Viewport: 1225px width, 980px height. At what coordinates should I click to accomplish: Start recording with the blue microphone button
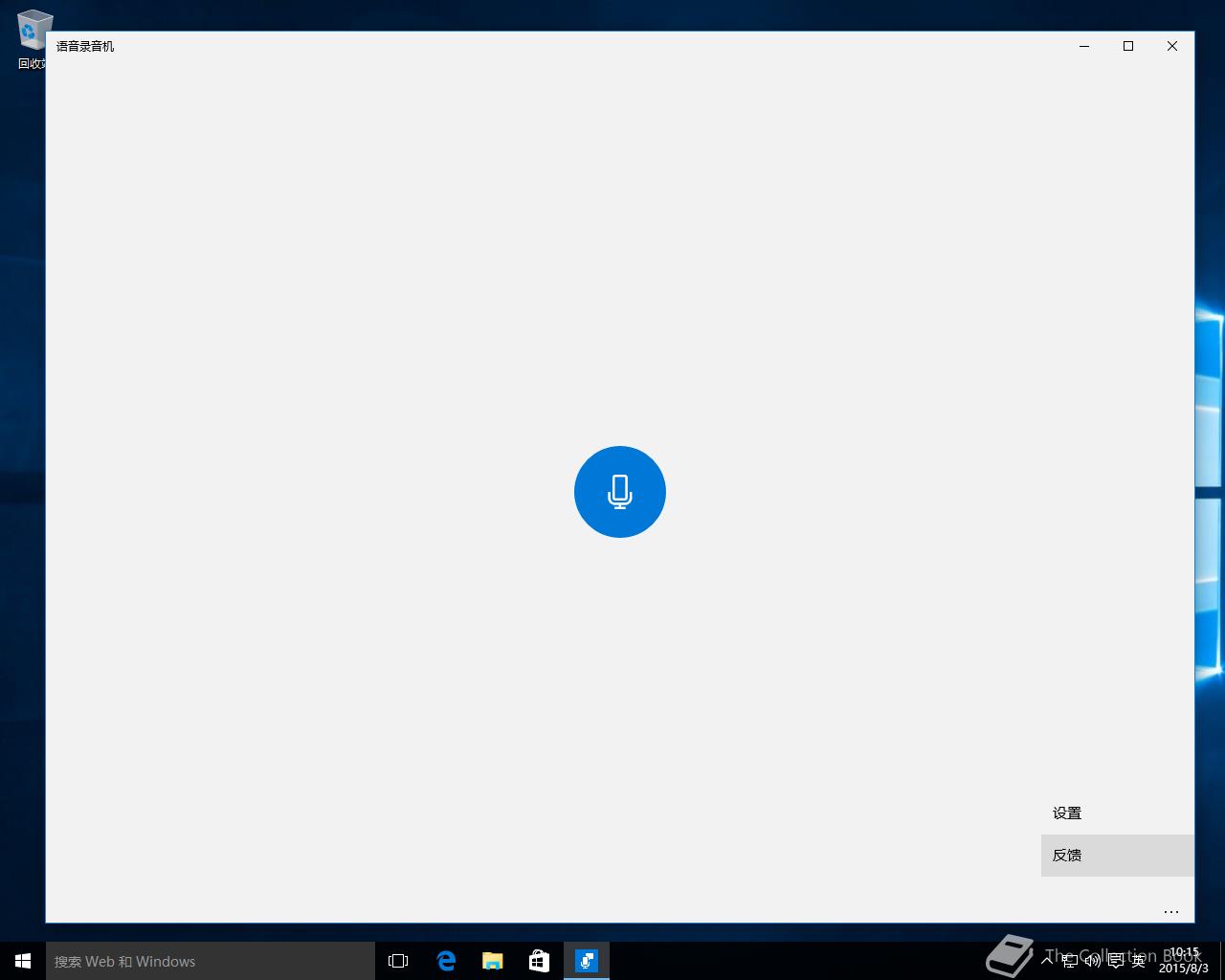[620, 492]
